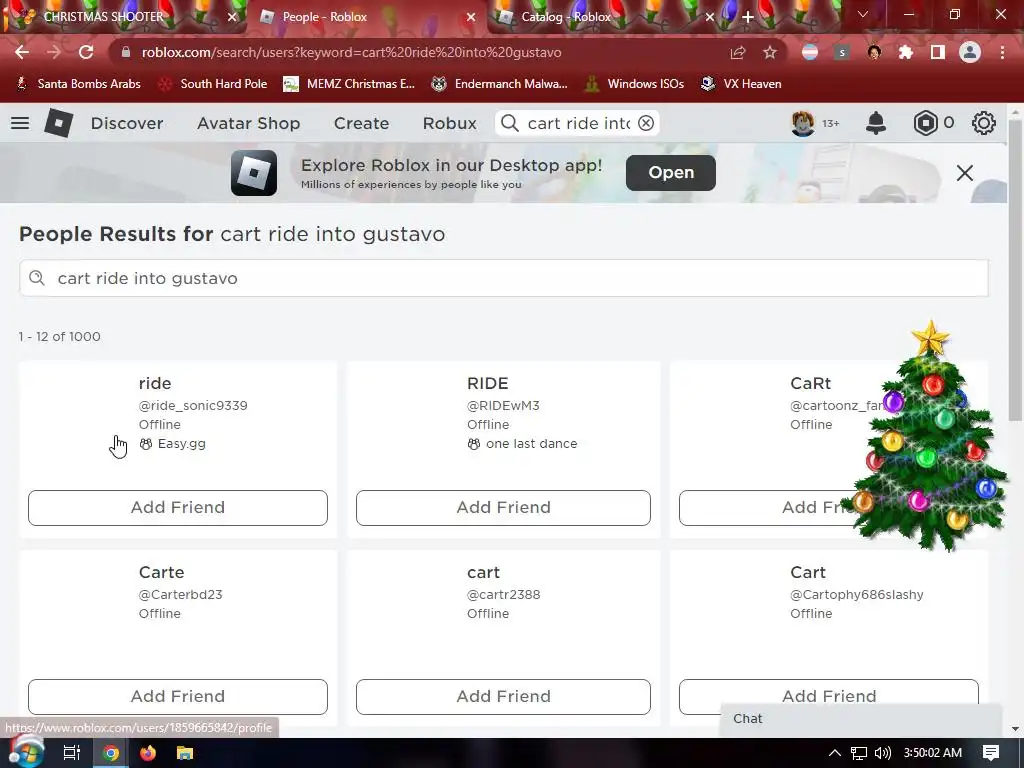This screenshot has width=1024, height=768.
Task: Open the Chrome profile avatar
Action: [x=969, y=52]
